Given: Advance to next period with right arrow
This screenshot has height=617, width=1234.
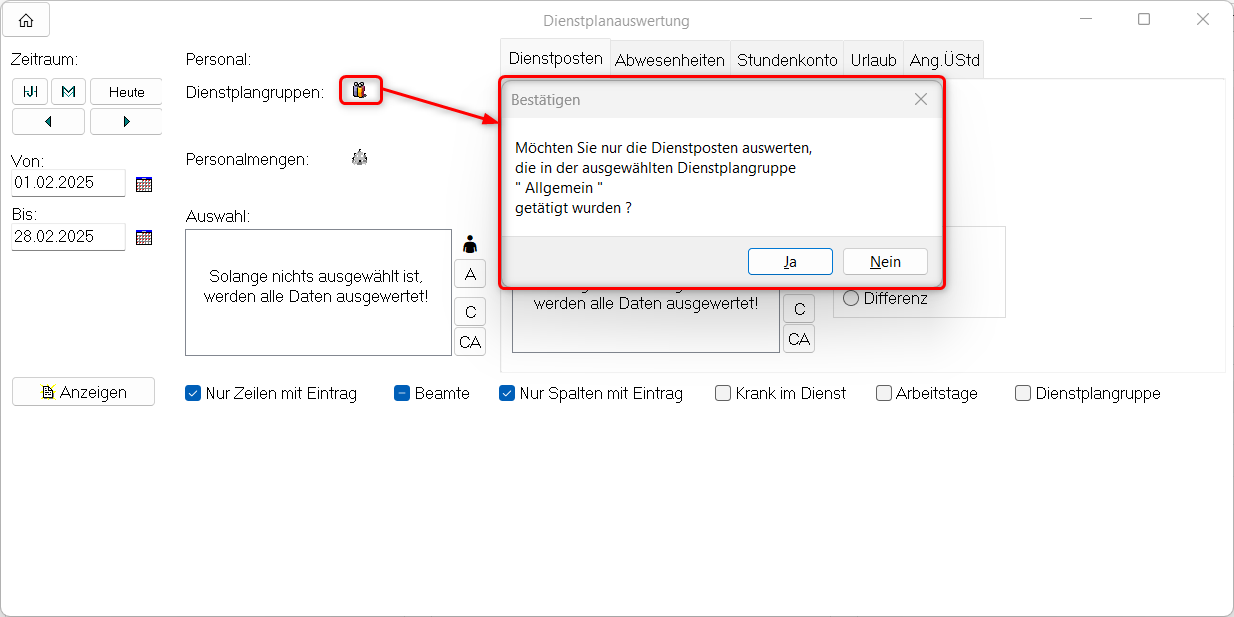Looking at the screenshot, I should pyautogui.click(x=126, y=122).
